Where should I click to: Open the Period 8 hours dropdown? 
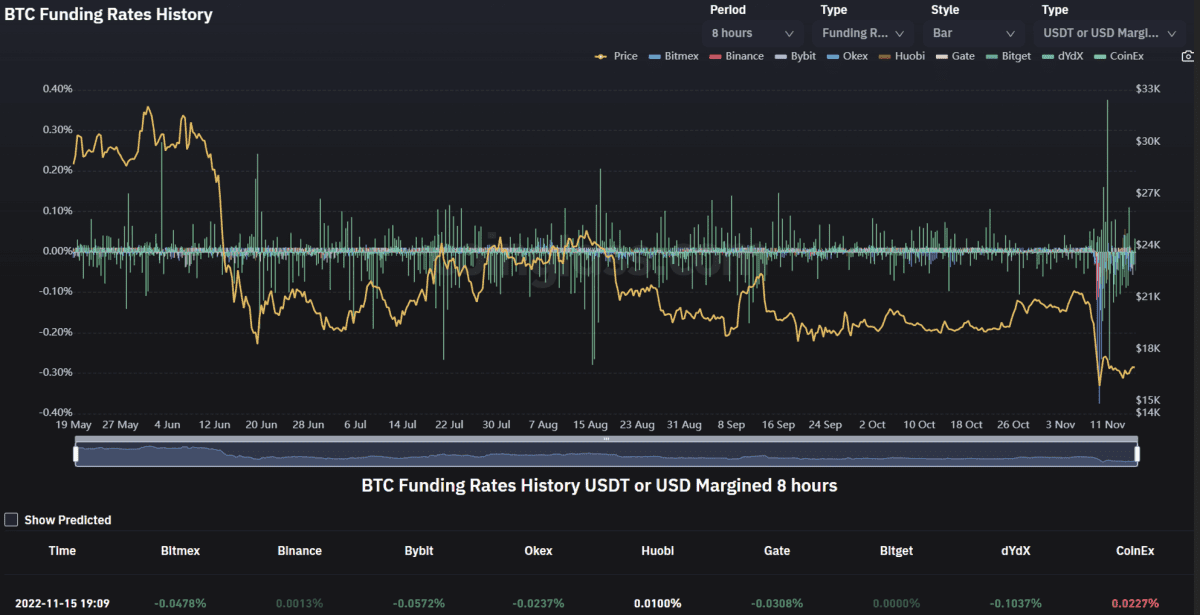pyautogui.click(x=753, y=33)
